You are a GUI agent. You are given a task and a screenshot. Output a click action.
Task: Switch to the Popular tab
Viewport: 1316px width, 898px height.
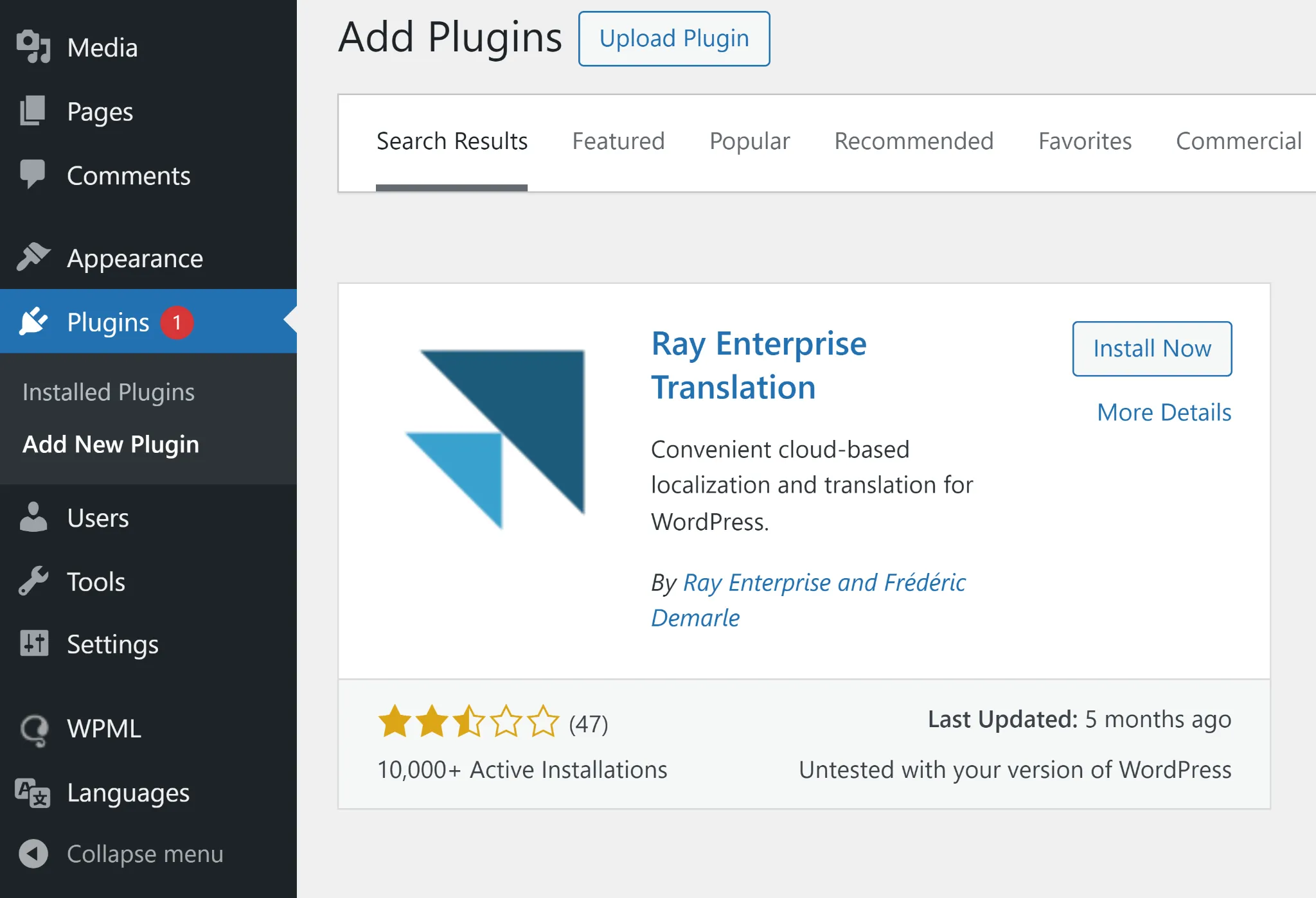pyautogui.click(x=749, y=141)
